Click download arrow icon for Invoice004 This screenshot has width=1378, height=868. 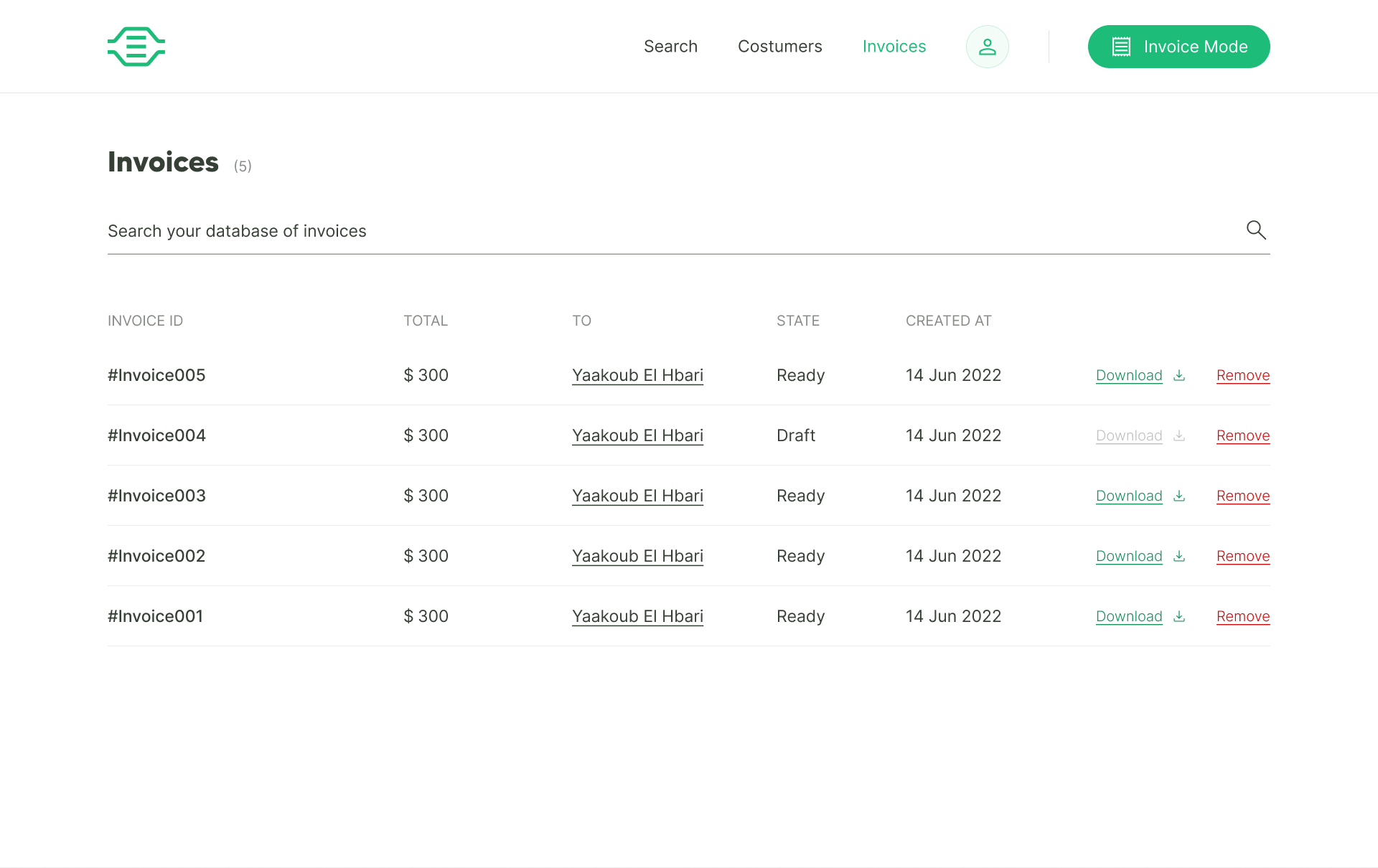(x=1179, y=435)
